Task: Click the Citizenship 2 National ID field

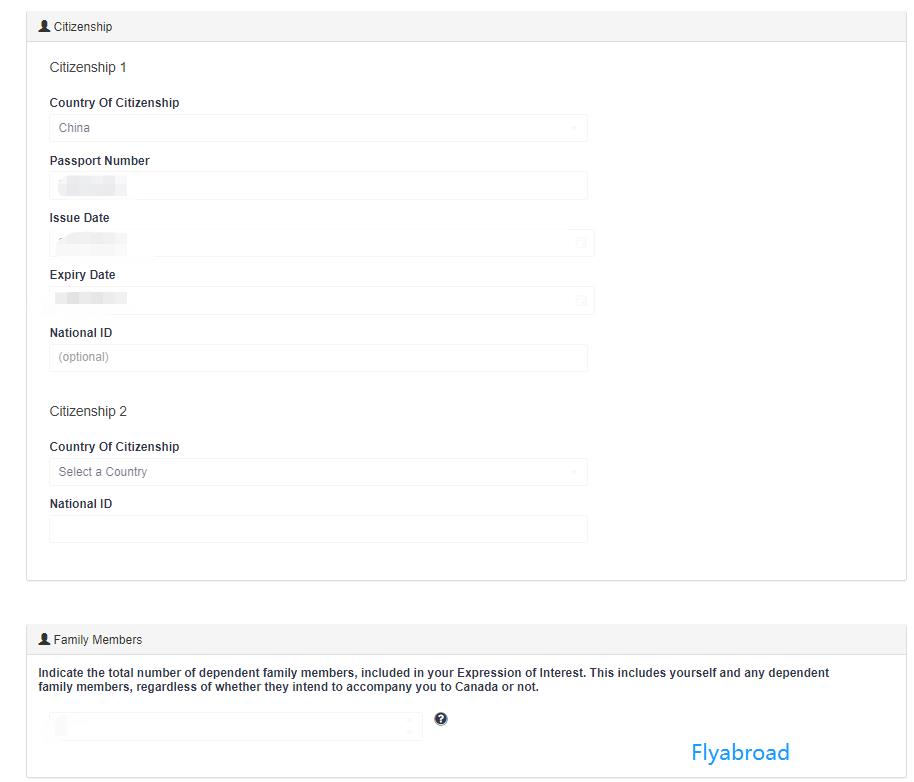Action: point(318,529)
